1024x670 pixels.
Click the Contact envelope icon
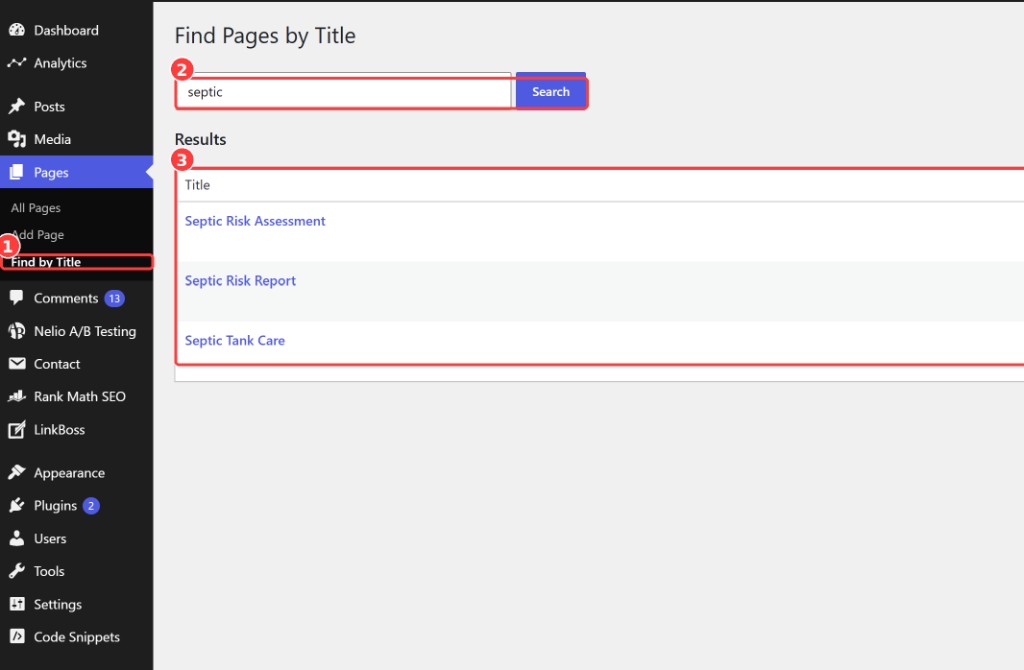pyautogui.click(x=17, y=364)
